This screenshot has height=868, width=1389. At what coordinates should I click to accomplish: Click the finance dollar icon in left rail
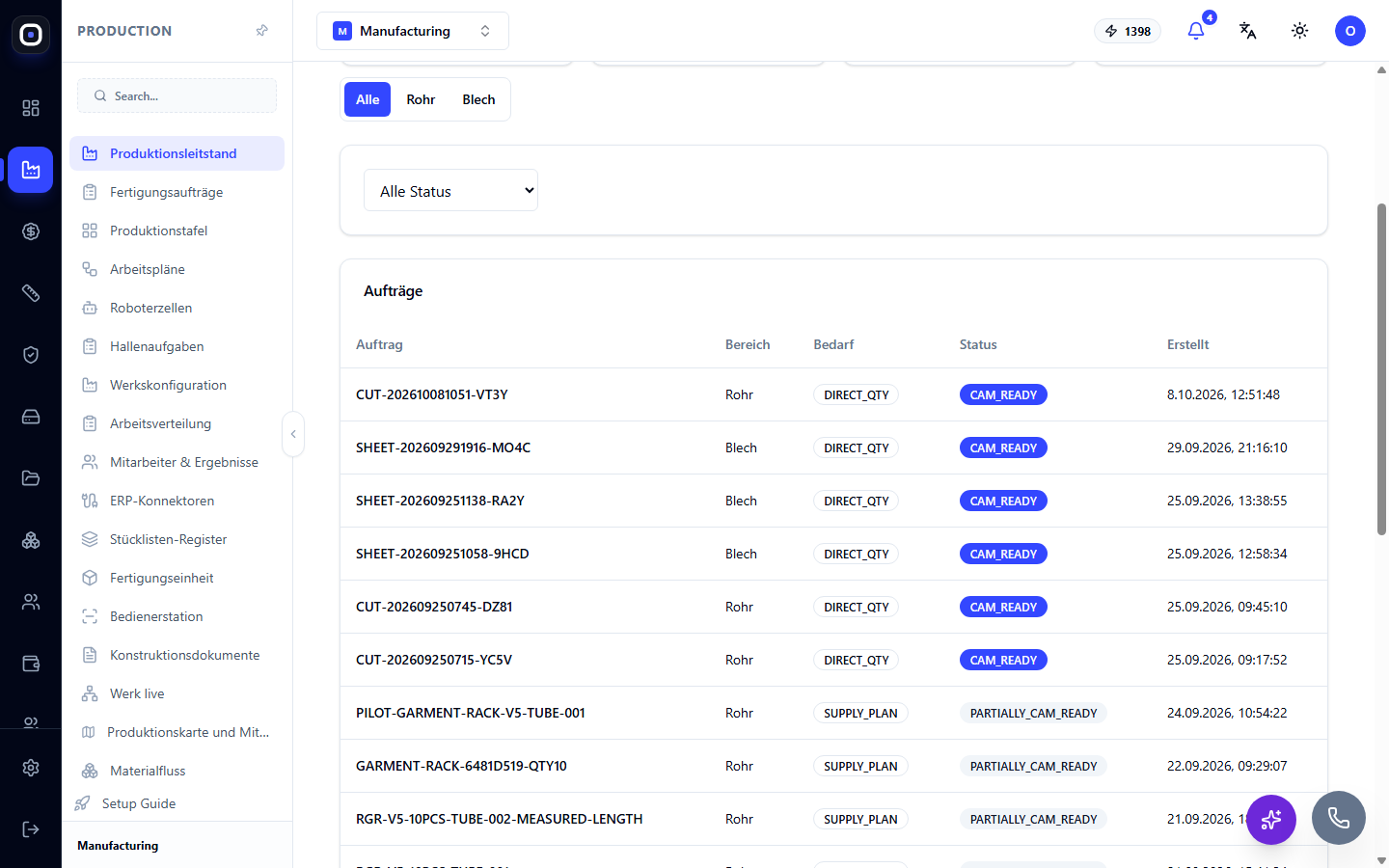click(x=31, y=231)
